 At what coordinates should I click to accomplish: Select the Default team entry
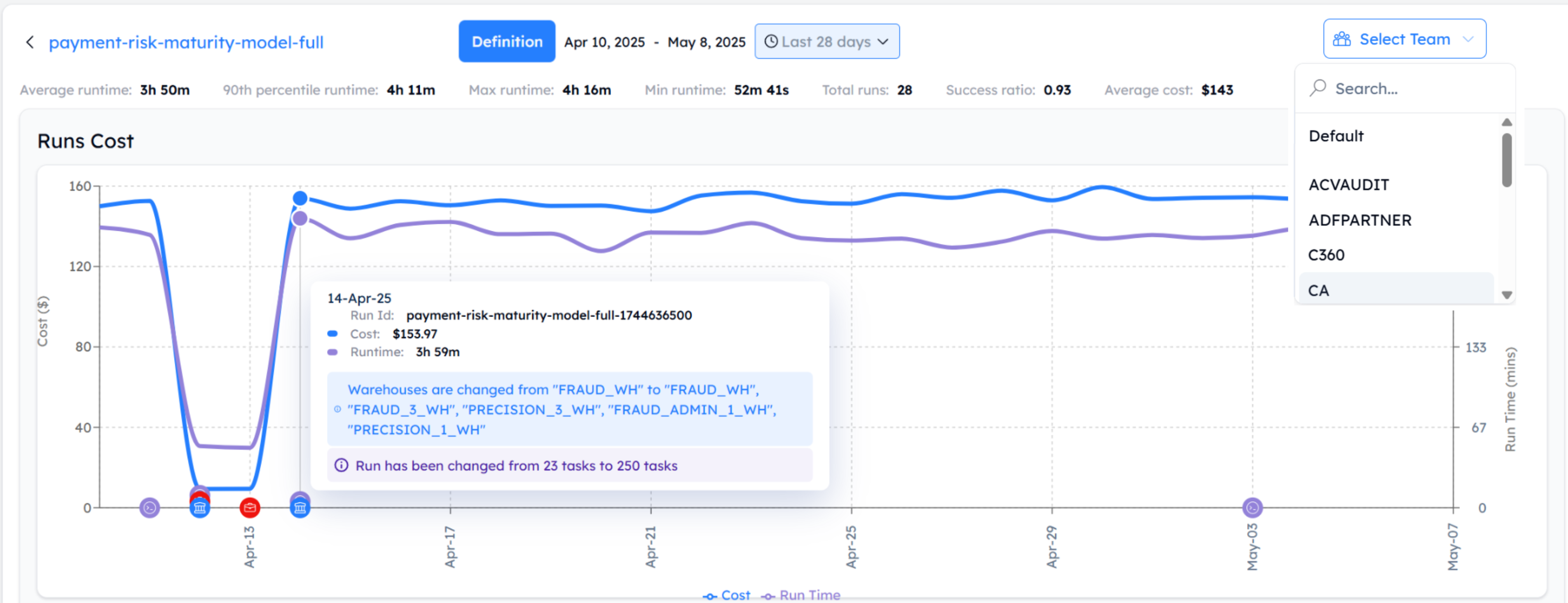[1336, 136]
